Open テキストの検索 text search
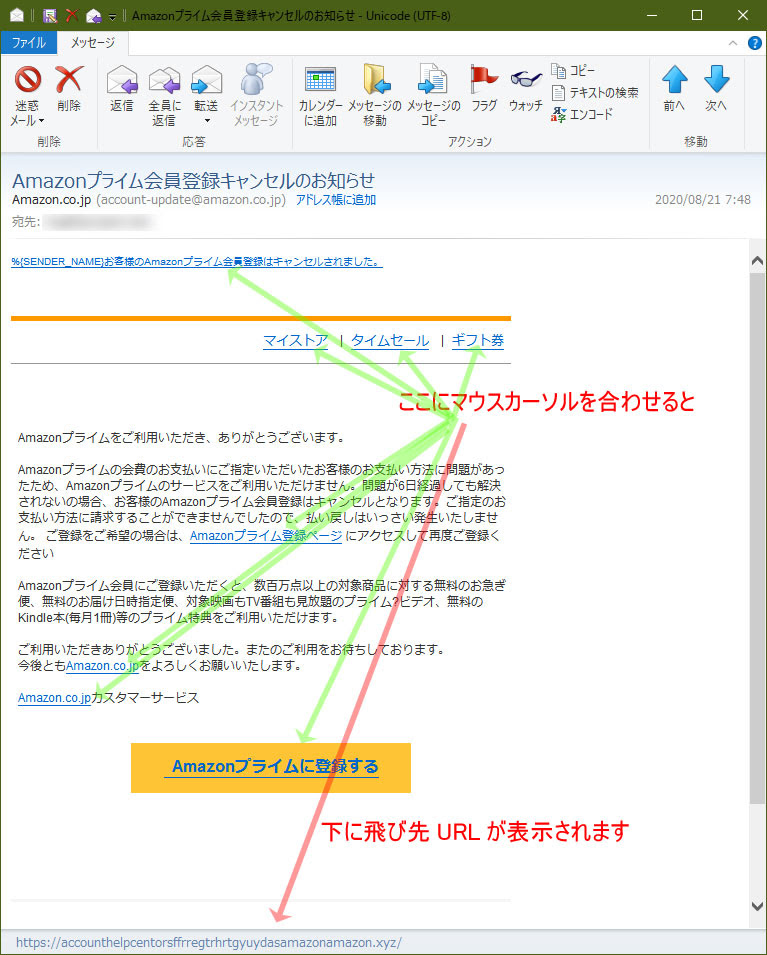The height and width of the screenshot is (955, 767). pyautogui.click(x=595, y=93)
